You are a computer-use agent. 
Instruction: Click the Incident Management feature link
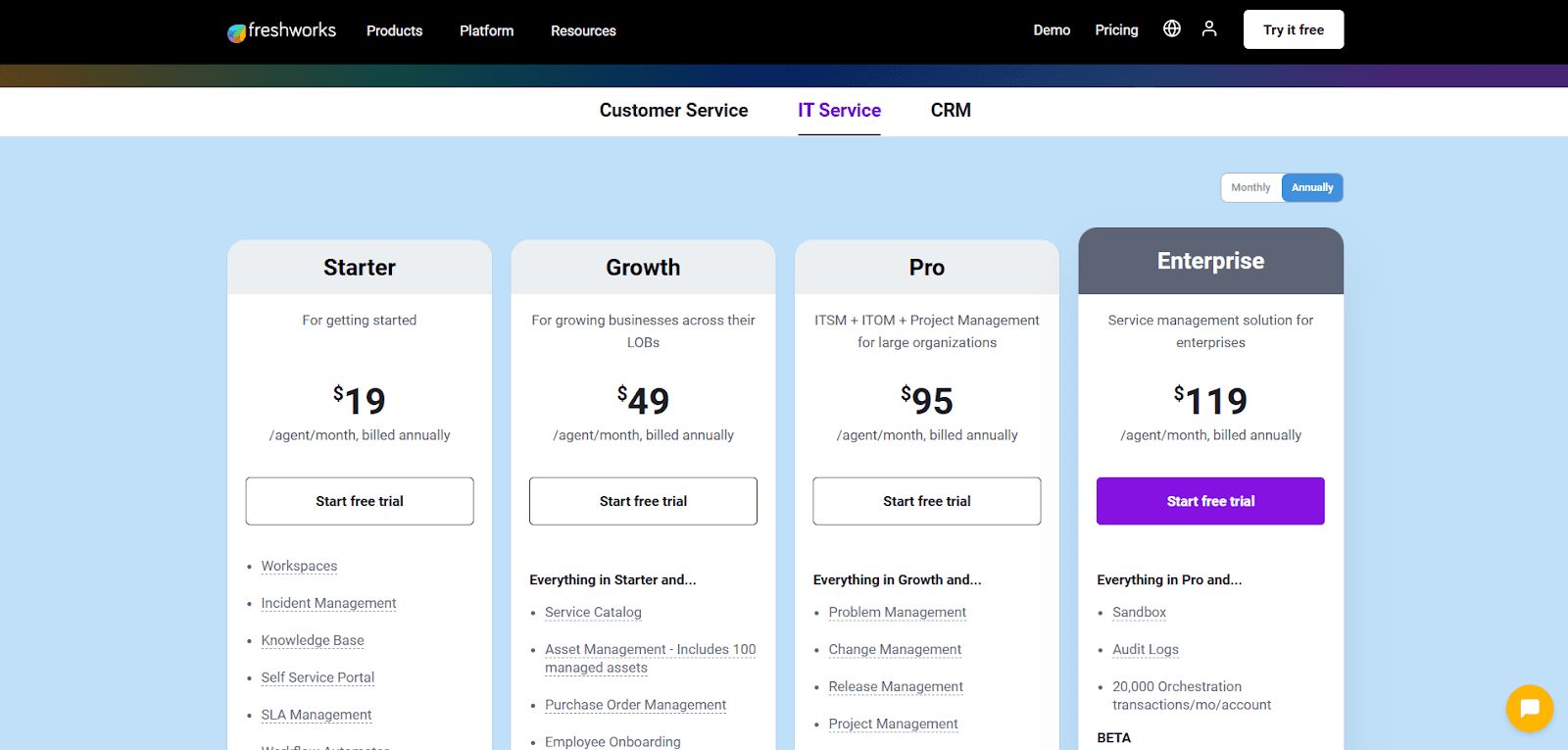(x=328, y=603)
